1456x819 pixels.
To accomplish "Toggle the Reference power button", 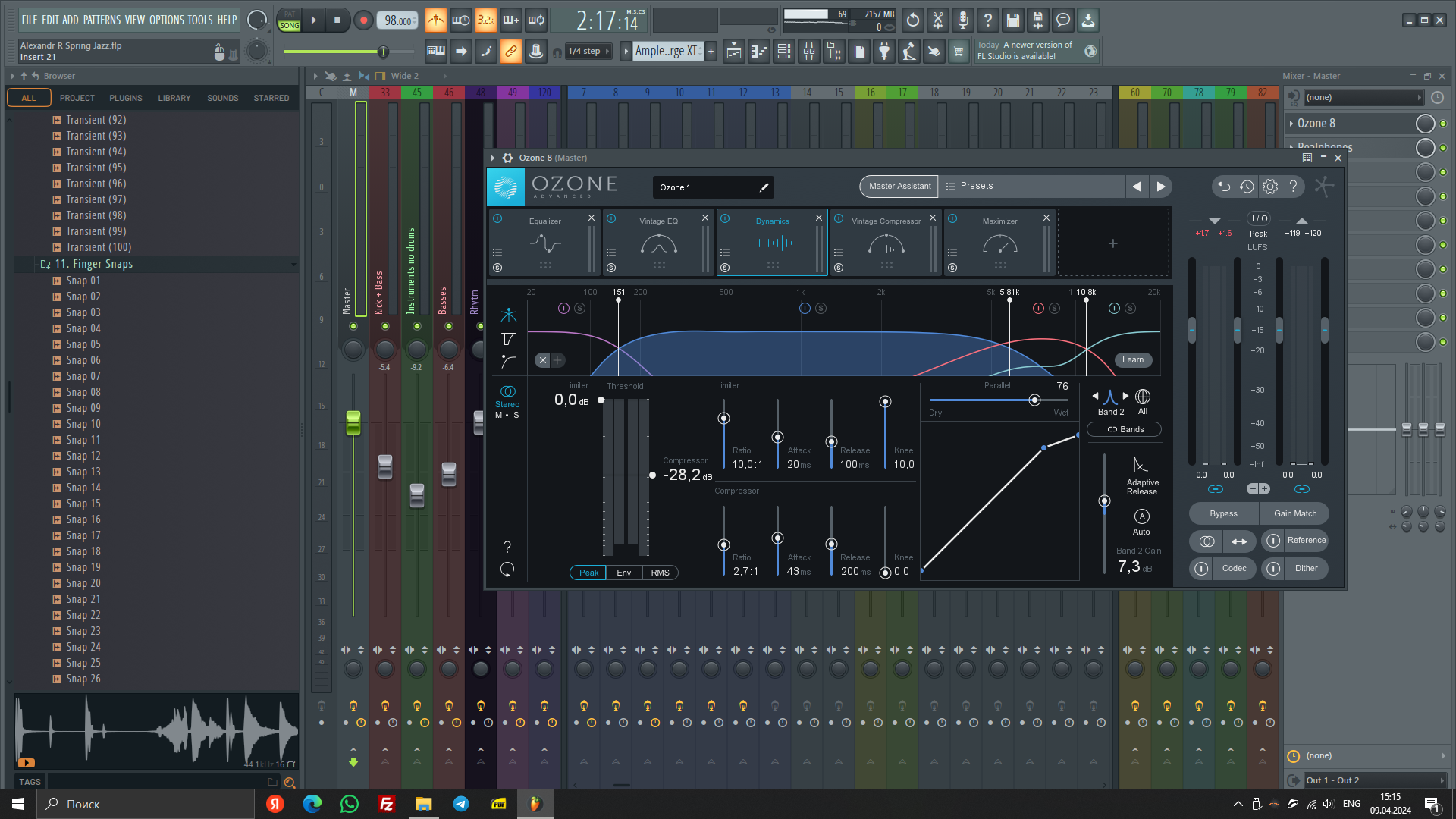I will pyautogui.click(x=1273, y=541).
